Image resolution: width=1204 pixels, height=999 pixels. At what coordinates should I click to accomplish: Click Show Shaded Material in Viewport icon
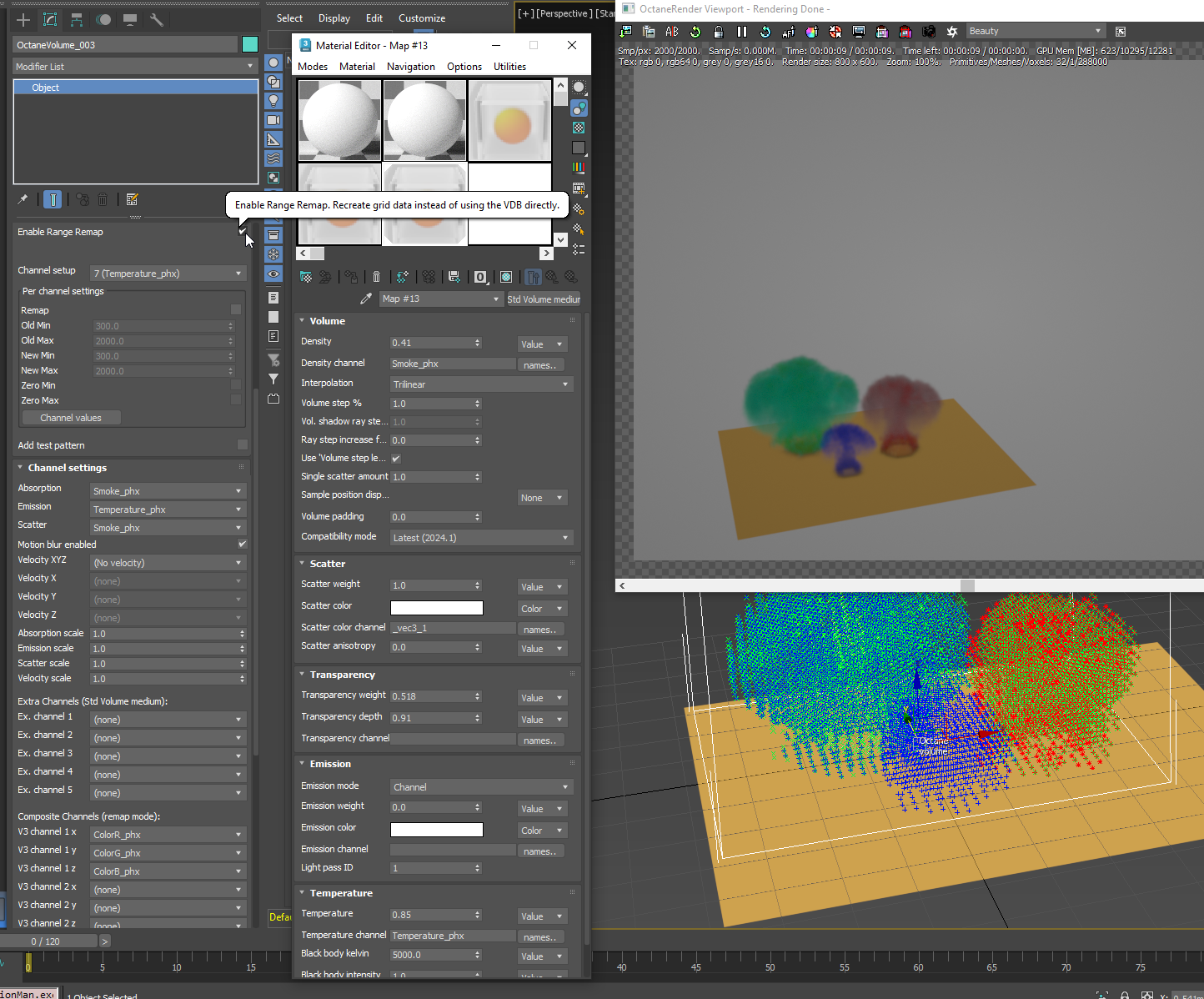tap(506, 277)
